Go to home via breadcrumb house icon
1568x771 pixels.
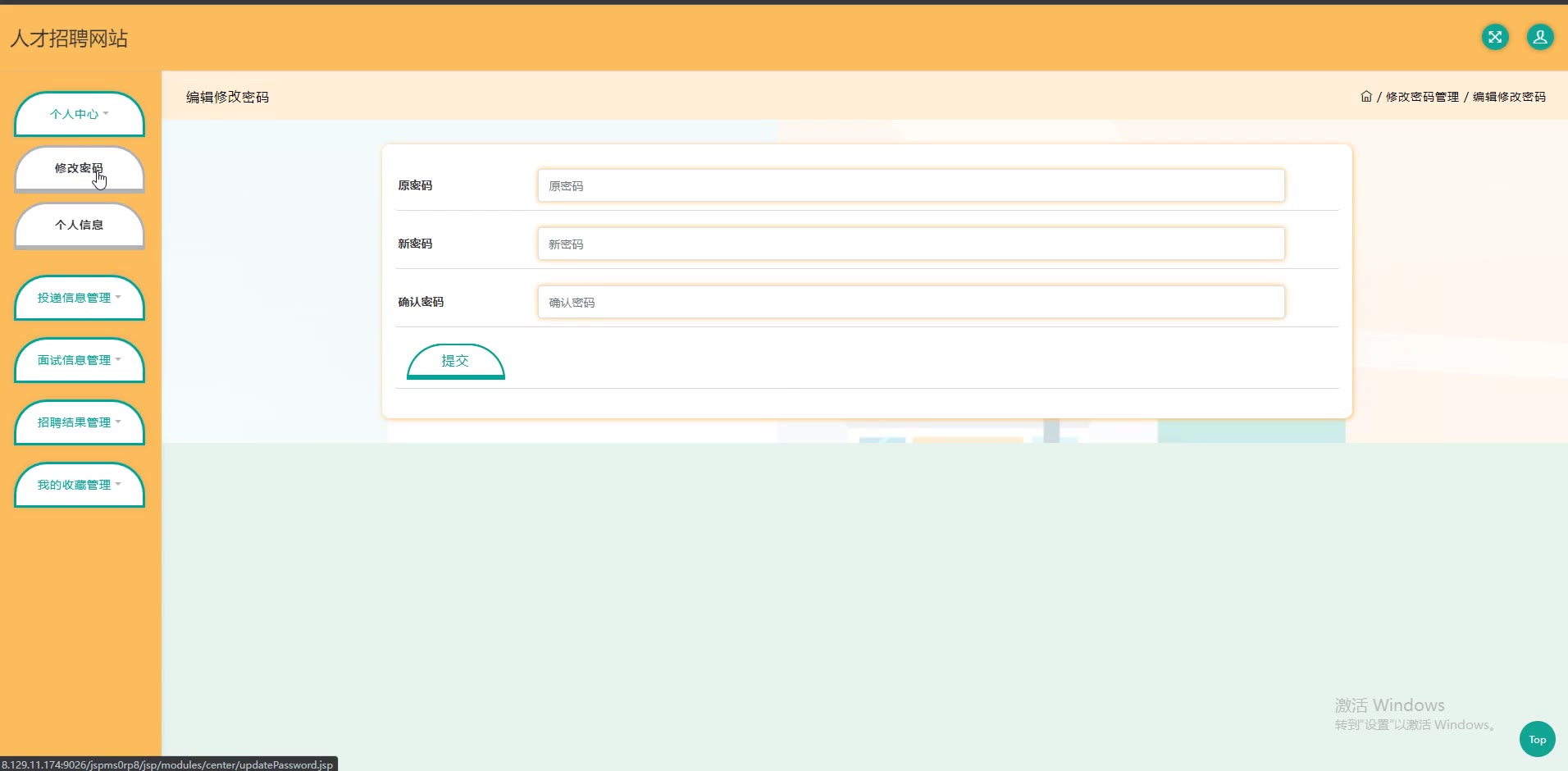click(x=1366, y=96)
